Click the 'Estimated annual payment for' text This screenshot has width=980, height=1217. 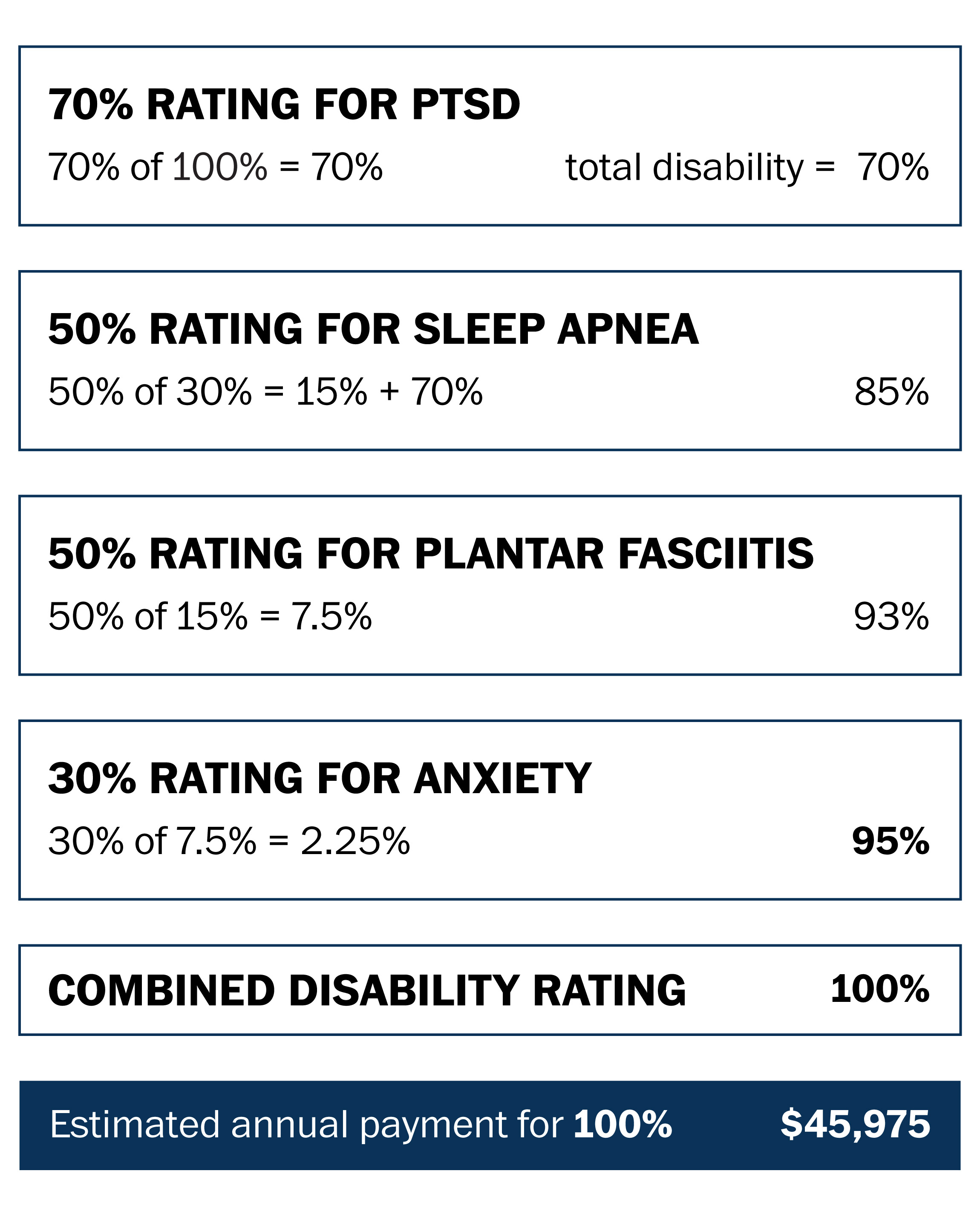click(x=306, y=1125)
